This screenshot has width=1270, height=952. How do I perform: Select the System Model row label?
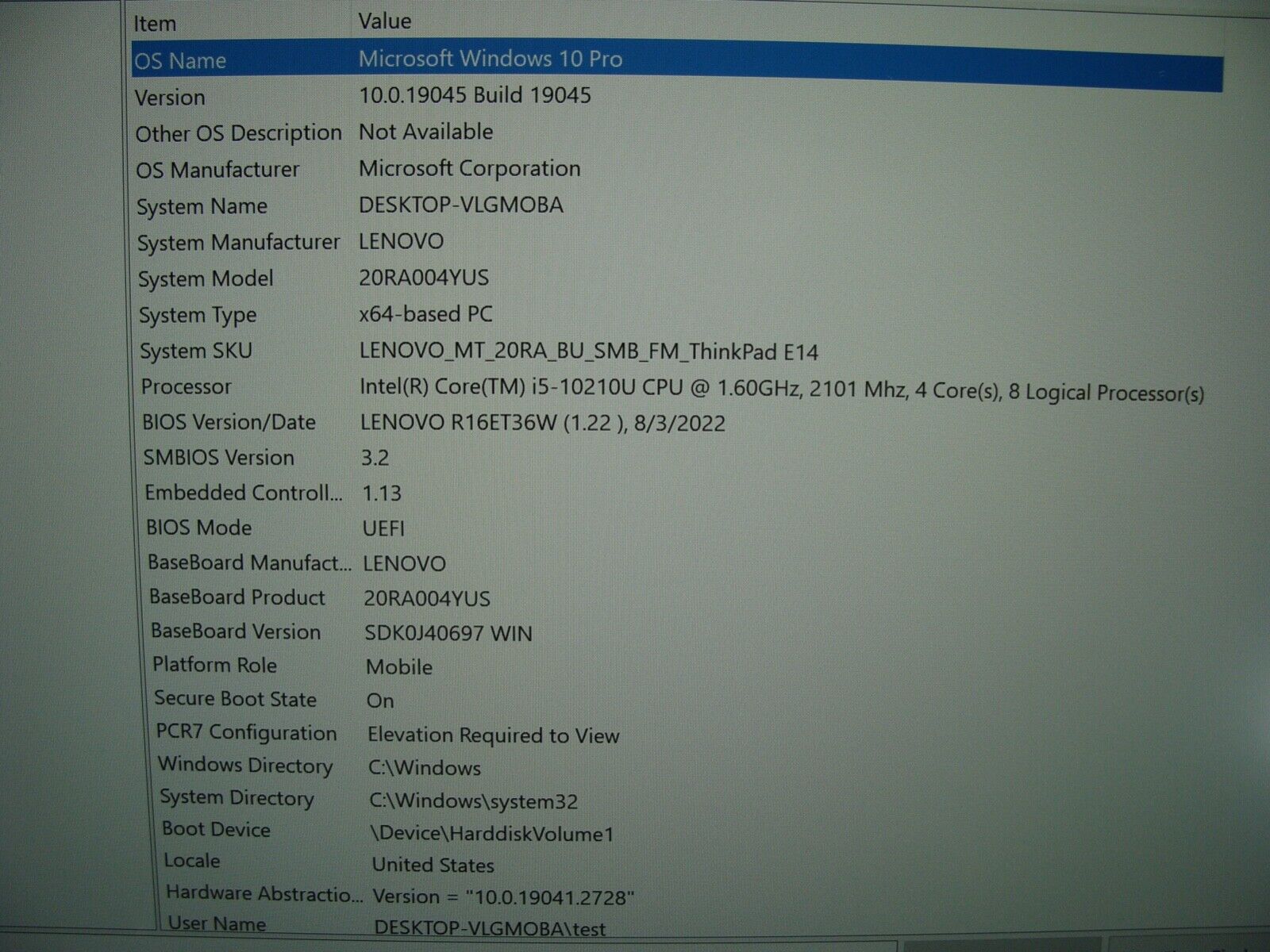[206, 279]
